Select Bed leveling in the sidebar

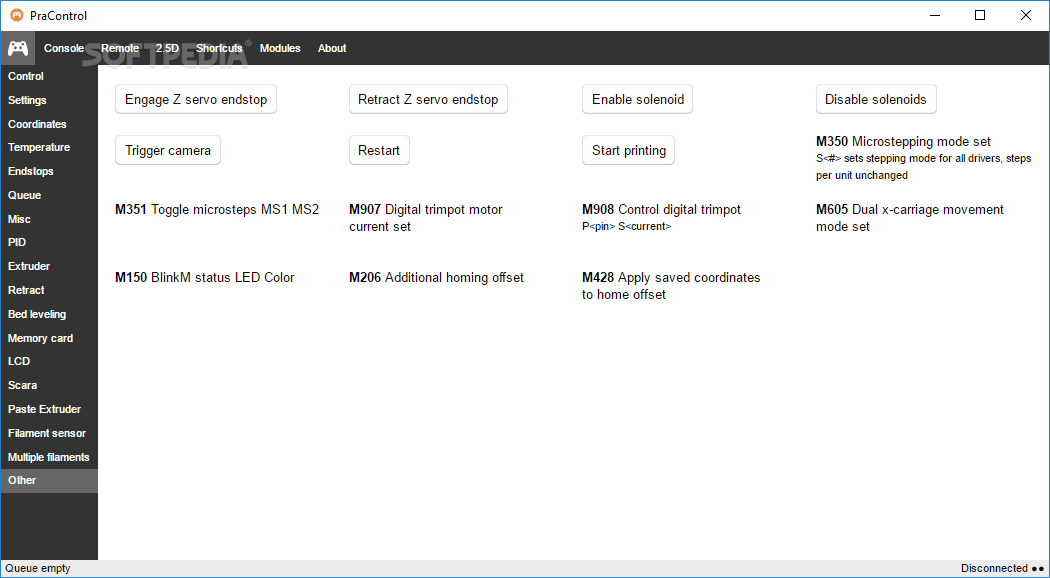click(50, 314)
